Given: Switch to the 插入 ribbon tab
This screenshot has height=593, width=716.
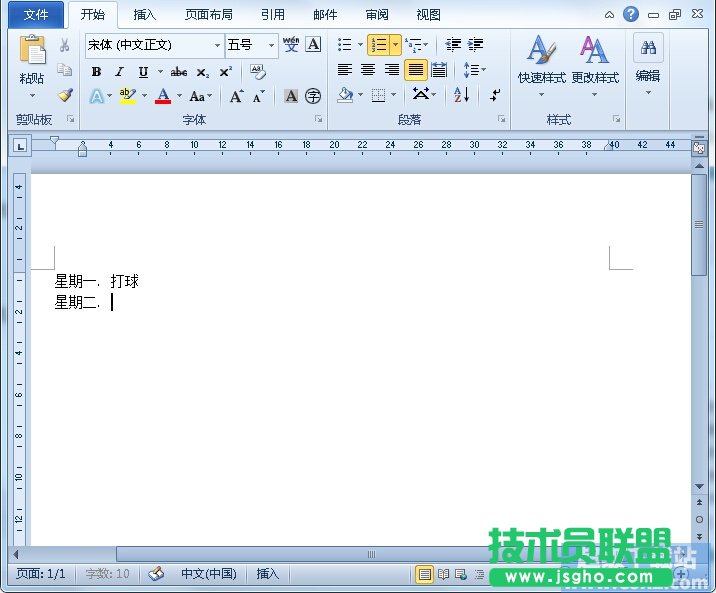Looking at the screenshot, I should [x=145, y=15].
